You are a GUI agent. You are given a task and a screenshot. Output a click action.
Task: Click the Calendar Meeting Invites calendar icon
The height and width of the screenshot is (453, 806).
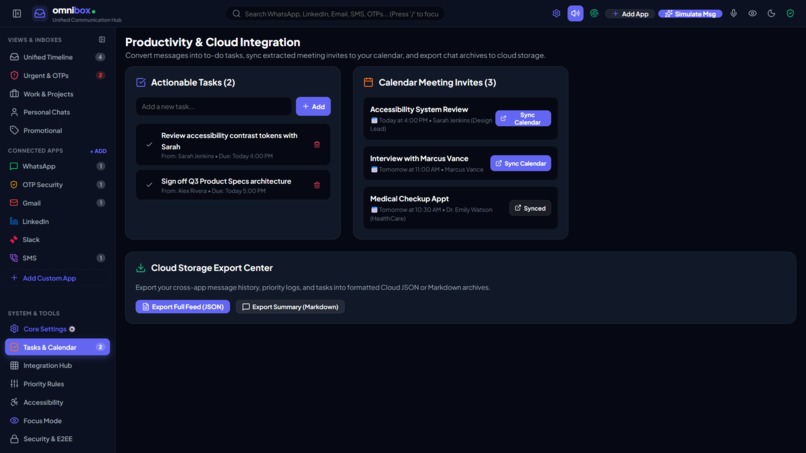369,82
